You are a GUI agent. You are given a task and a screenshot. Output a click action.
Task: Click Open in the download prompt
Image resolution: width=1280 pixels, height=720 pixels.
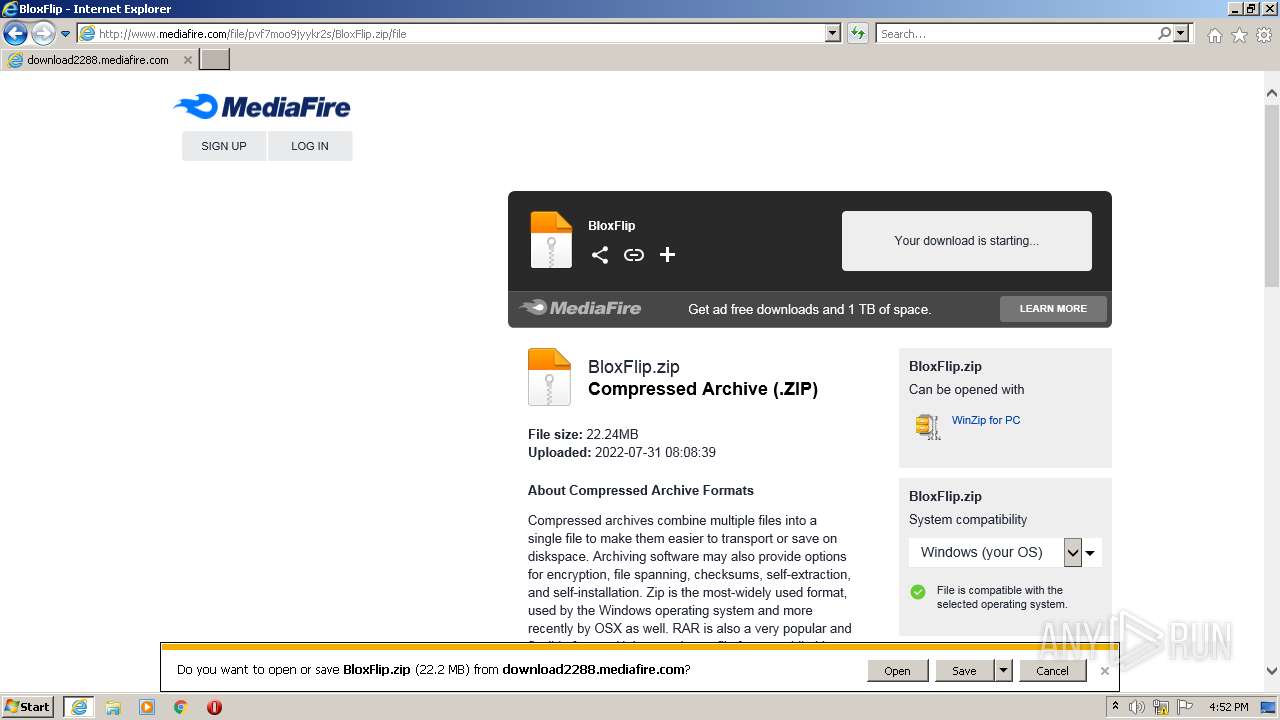[897, 671]
